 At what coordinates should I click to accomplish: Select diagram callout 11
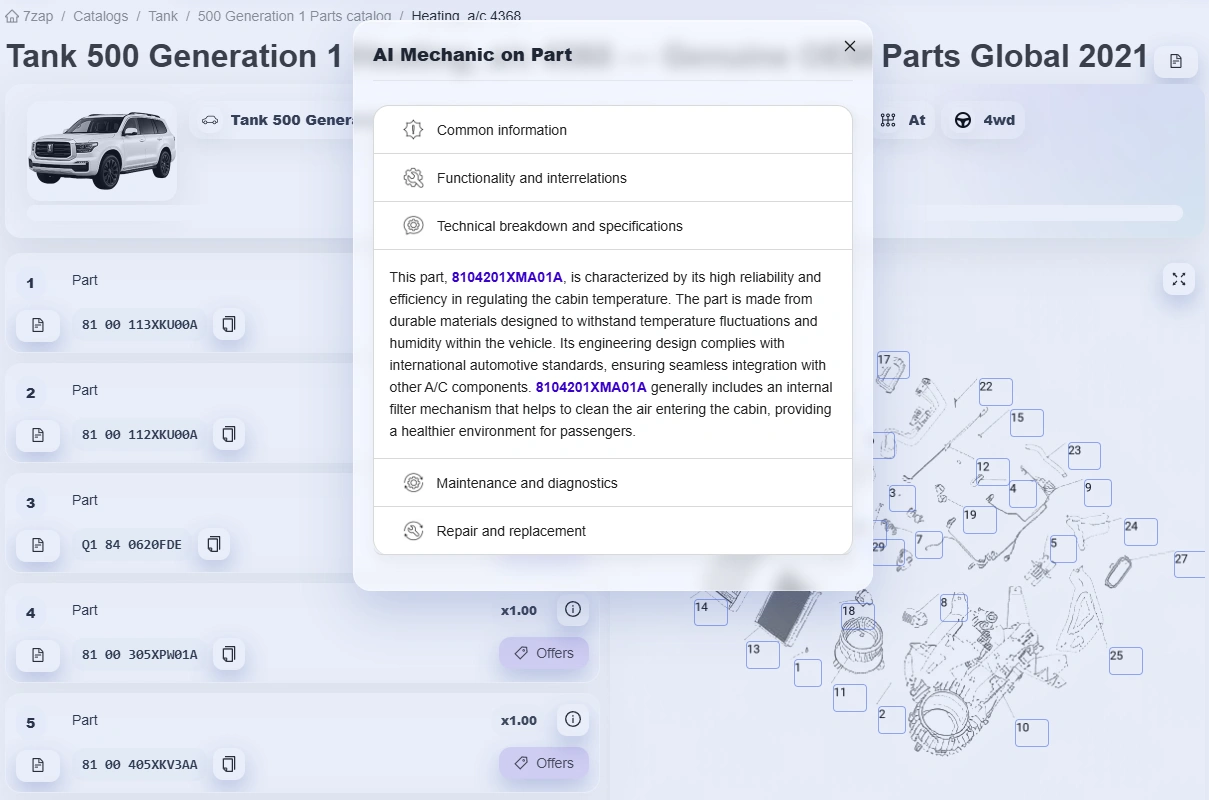pyautogui.click(x=849, y=697)
